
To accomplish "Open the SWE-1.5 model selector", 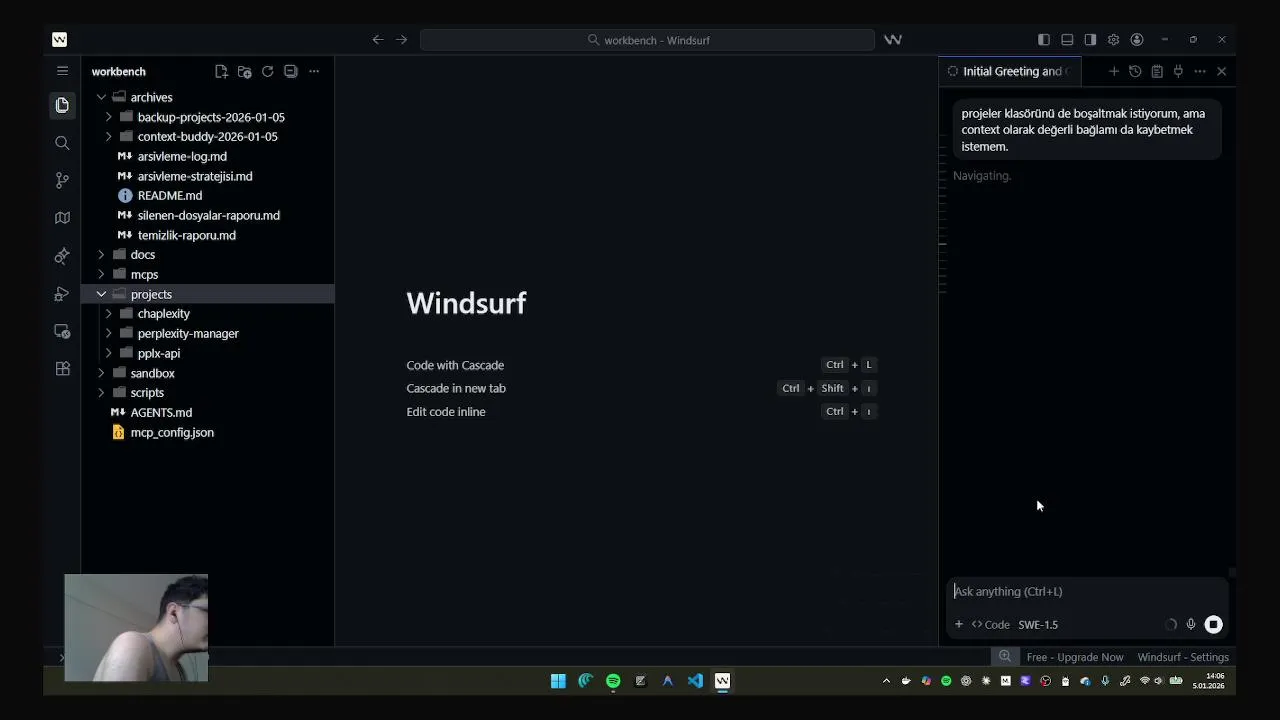I will 1038,624.
